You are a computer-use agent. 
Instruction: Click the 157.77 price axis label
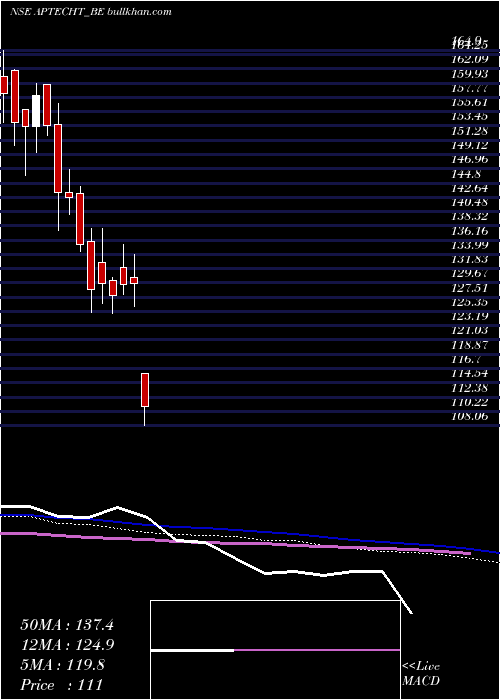470,88
